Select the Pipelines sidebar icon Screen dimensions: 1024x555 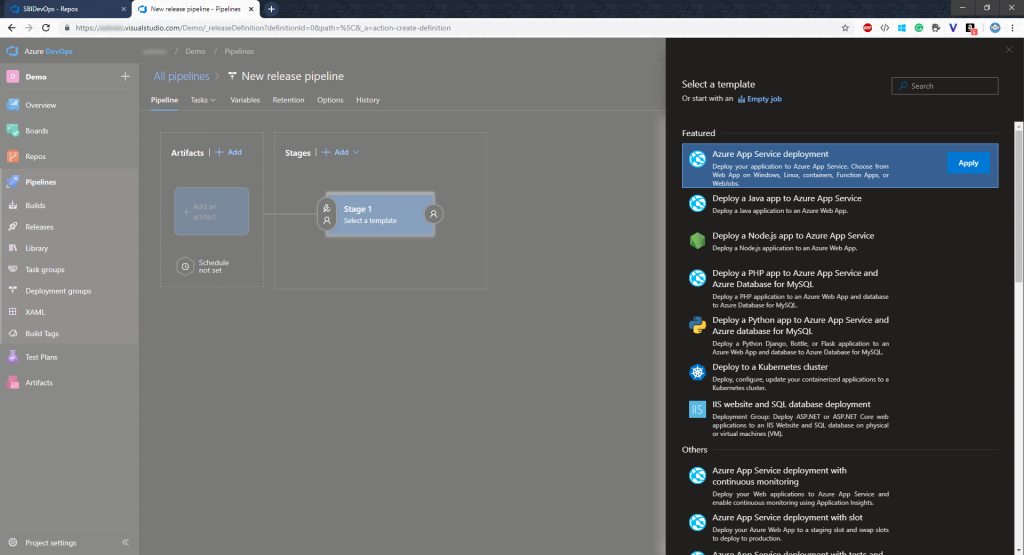click(x=12, y=182)
